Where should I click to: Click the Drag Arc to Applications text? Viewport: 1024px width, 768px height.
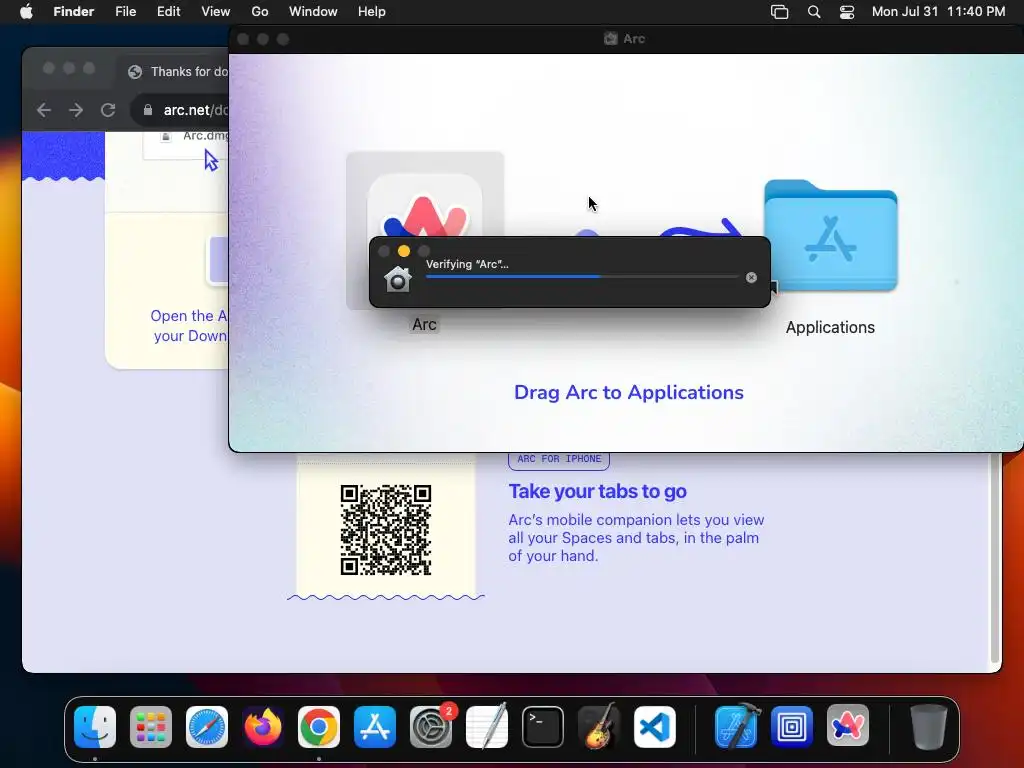629,392
